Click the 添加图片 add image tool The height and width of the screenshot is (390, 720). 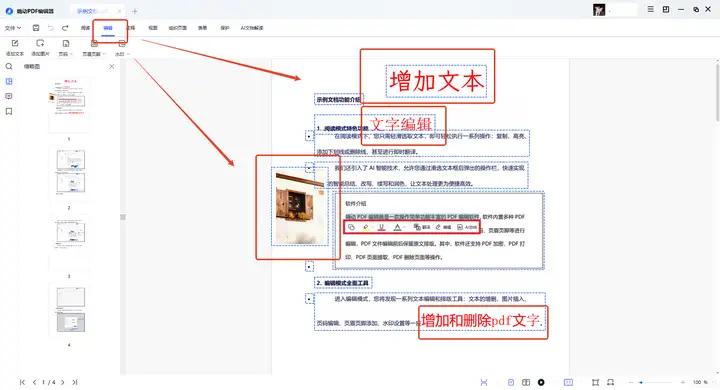pos(40,48)
